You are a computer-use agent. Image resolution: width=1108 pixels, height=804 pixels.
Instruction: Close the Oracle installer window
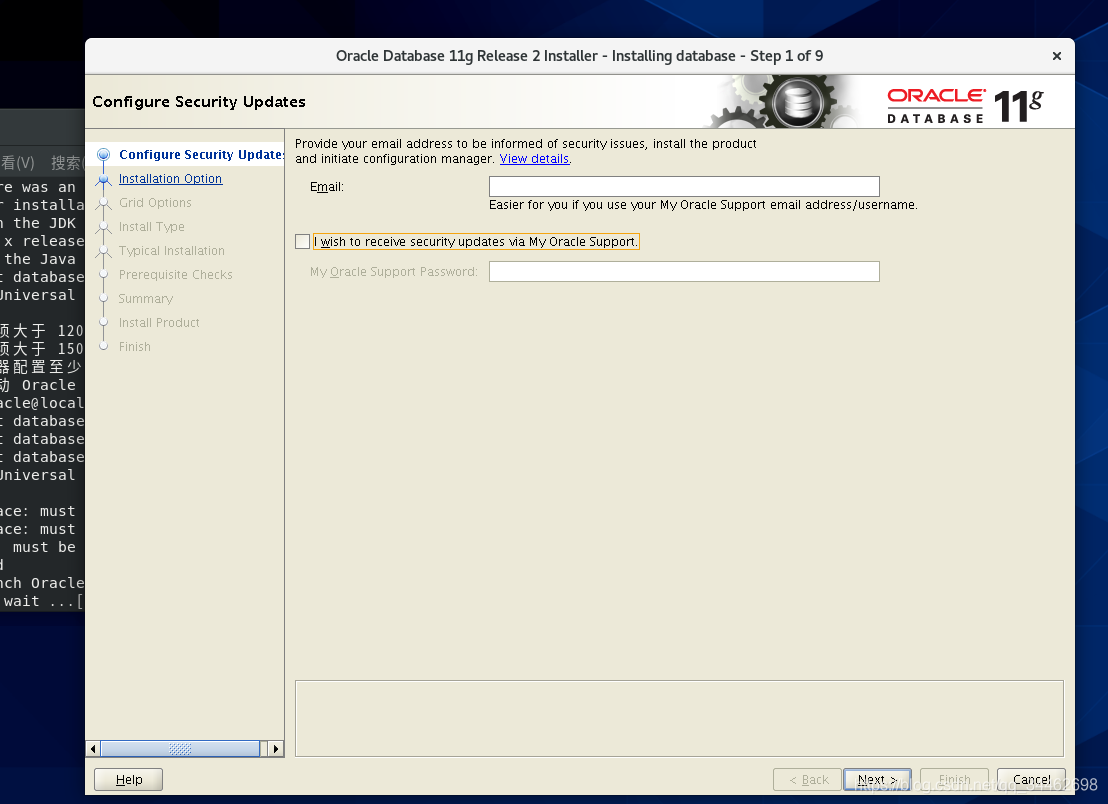click(1056, 56)
